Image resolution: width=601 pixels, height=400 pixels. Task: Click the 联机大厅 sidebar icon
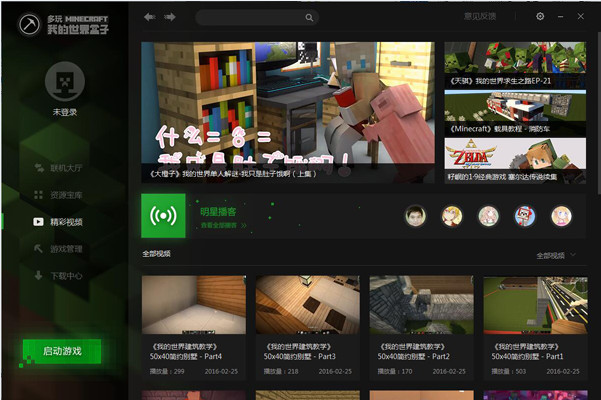[x=39, y=168]
